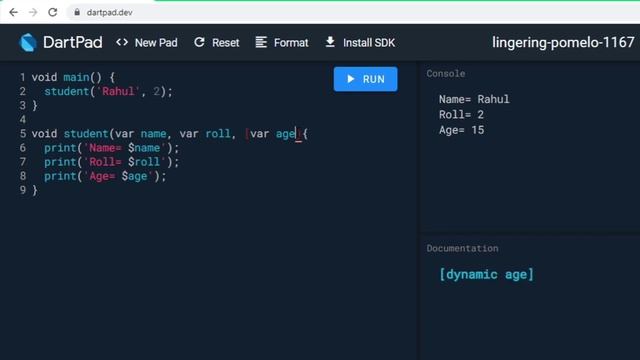Click the student('Rahul', 2); call on line 2
The image size is (640, 360).
click(x=109, y=91)
